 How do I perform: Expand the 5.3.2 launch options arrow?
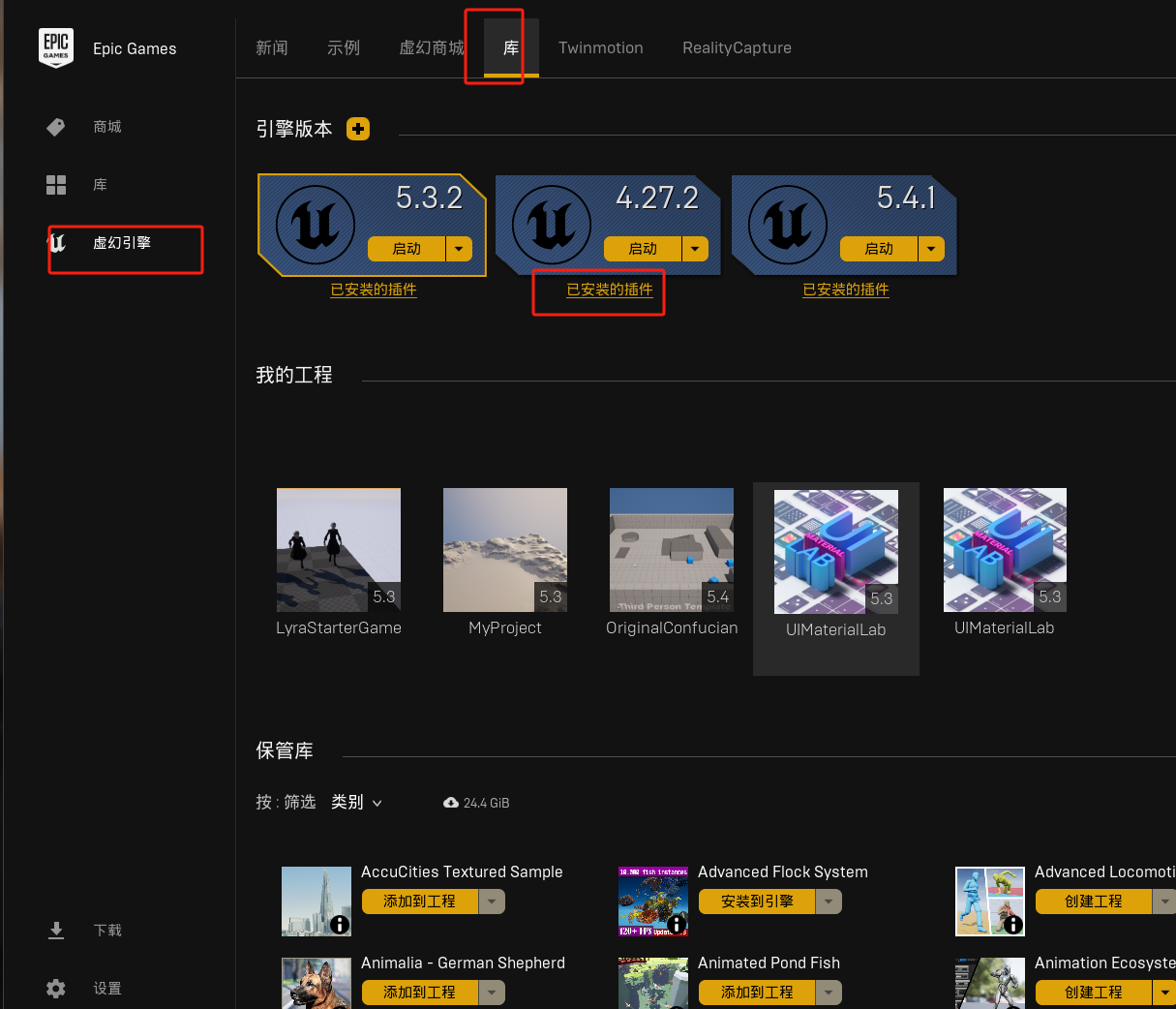[459, 249]
